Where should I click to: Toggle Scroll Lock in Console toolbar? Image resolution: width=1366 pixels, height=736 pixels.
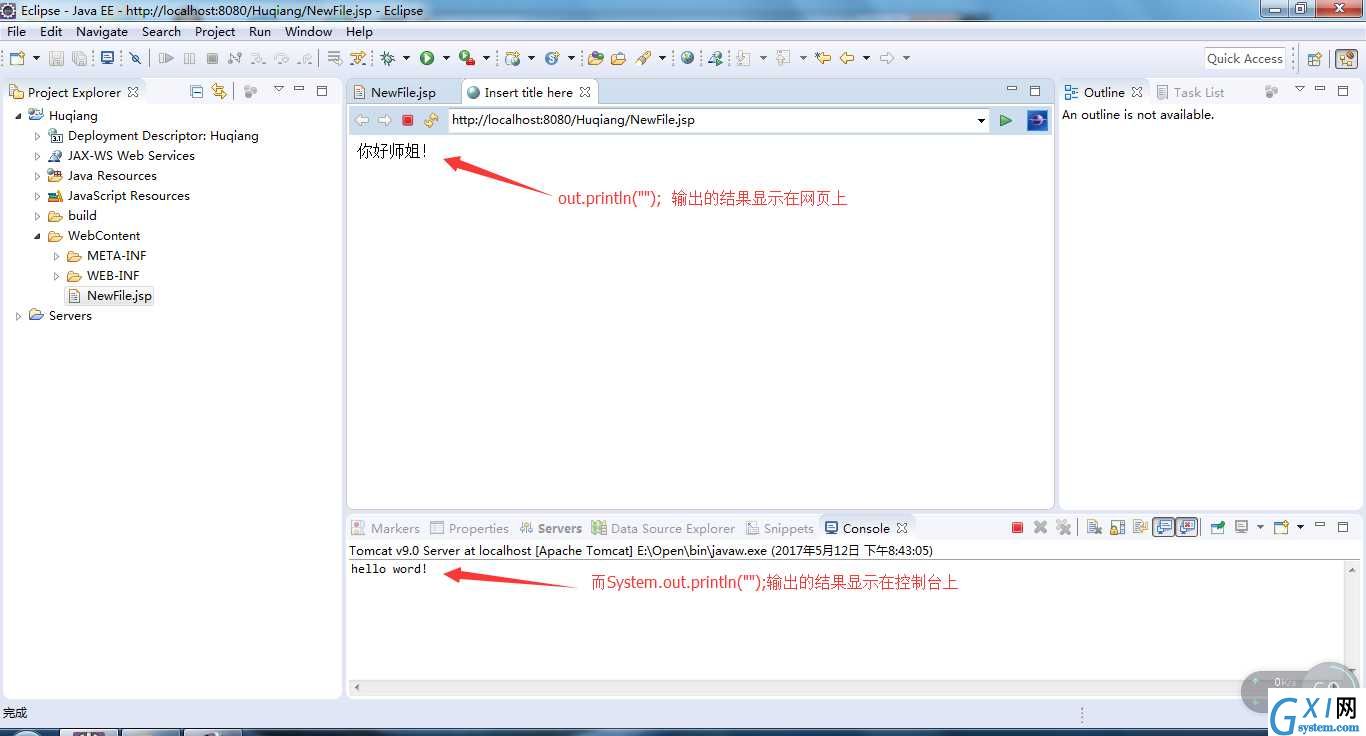1117,527
